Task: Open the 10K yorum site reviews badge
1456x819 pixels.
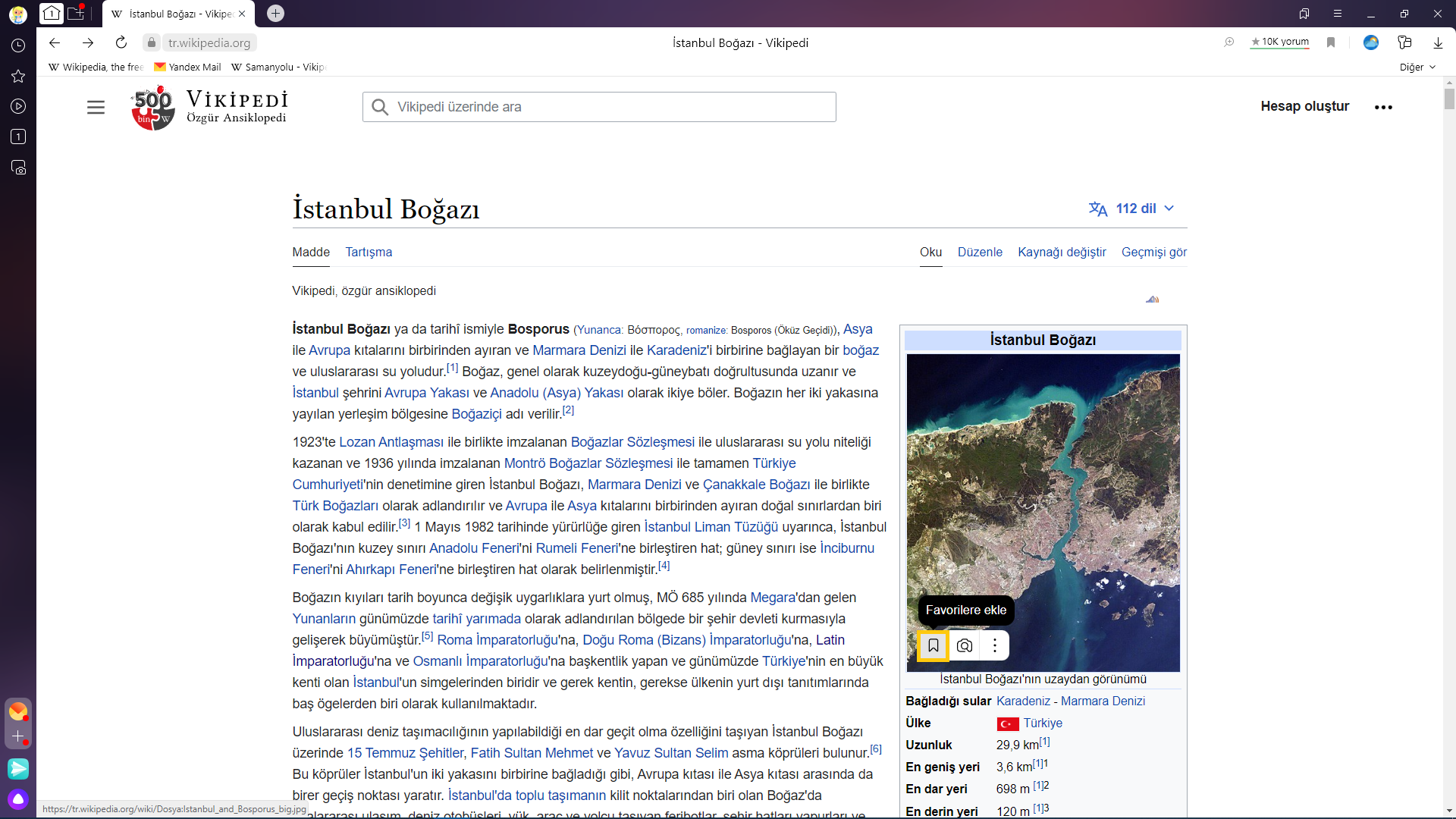Action: point(1280,42)
